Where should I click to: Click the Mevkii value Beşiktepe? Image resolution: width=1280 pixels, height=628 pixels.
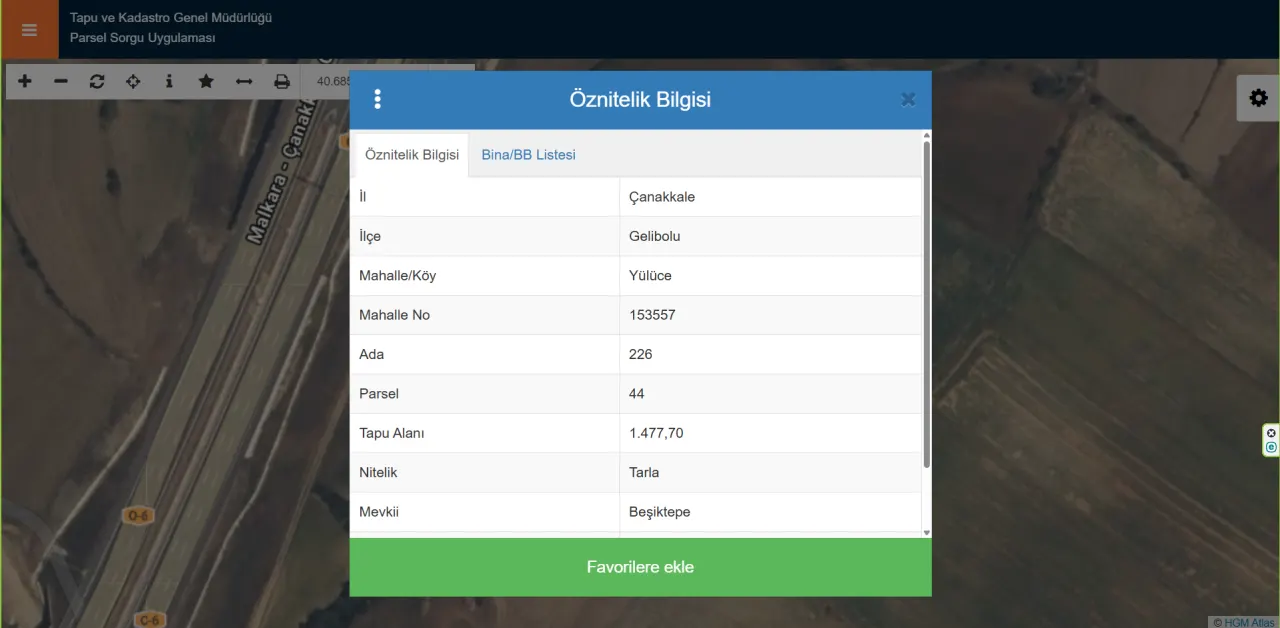tap(660, 512)
